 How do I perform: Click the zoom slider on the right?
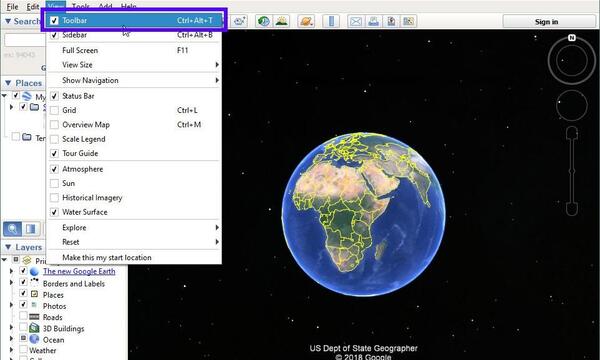coord(572,171)
